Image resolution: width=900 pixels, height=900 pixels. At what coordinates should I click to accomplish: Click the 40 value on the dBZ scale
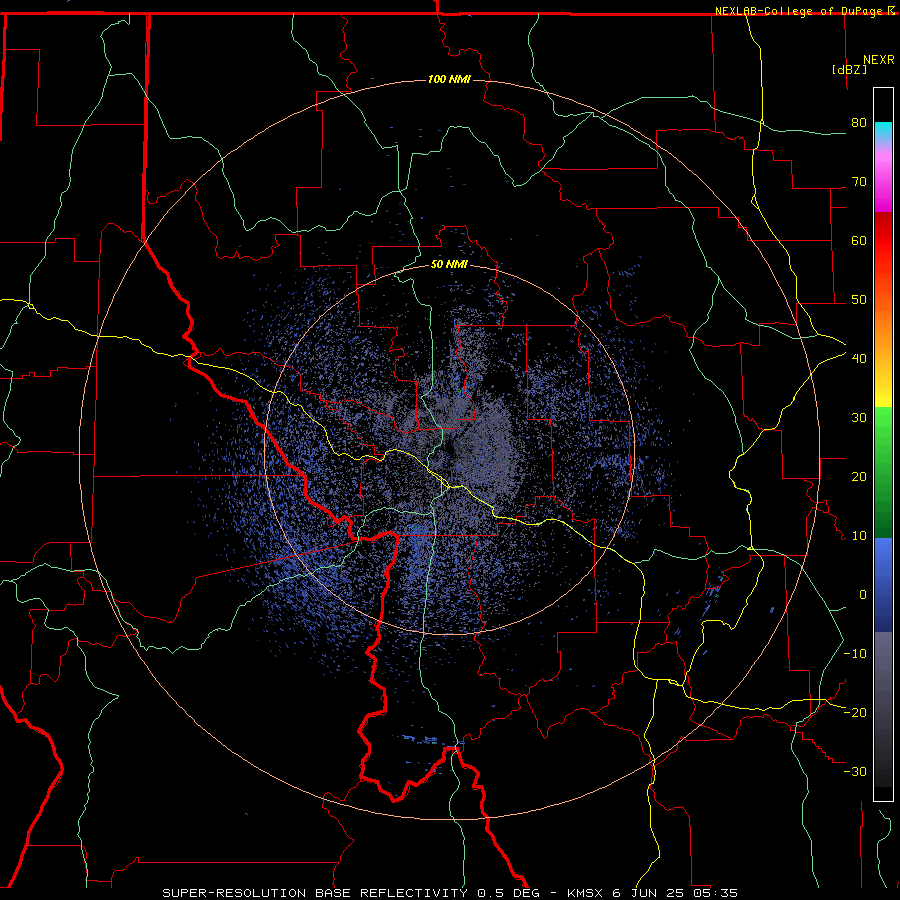(x=859, y=359)
